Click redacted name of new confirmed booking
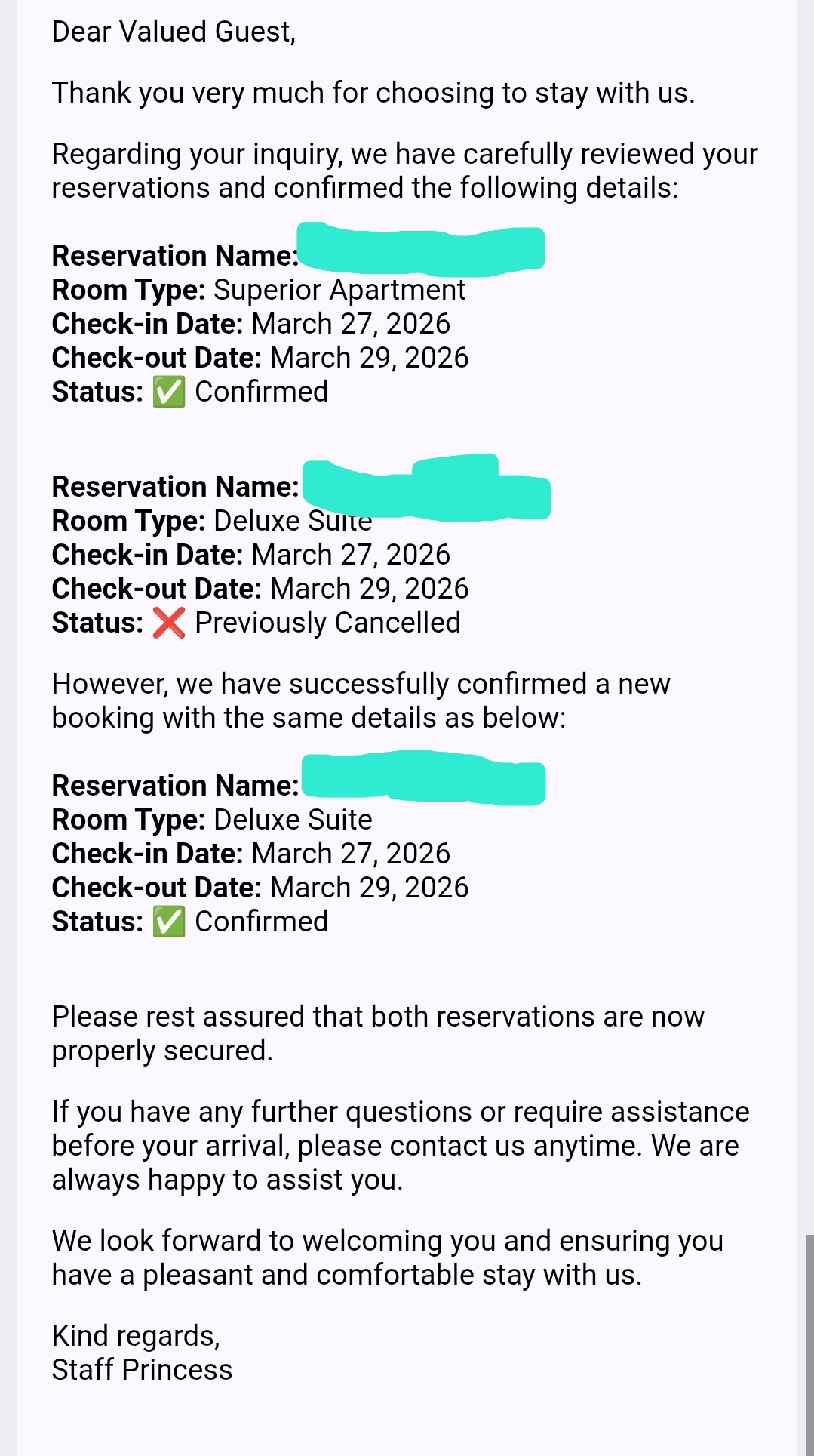 point(422,779)
